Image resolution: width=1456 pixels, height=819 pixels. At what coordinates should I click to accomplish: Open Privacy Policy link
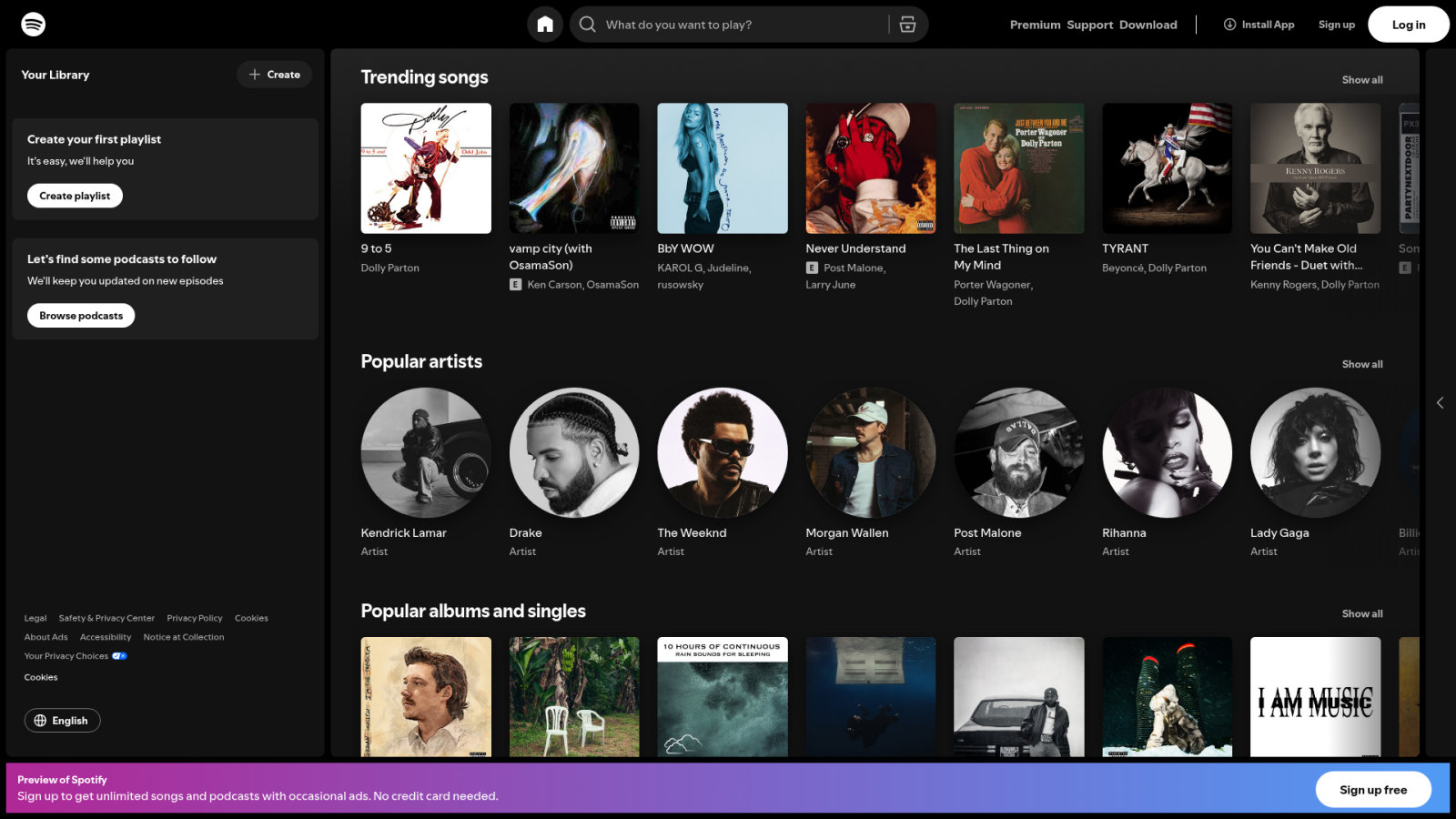pos(195,618)
